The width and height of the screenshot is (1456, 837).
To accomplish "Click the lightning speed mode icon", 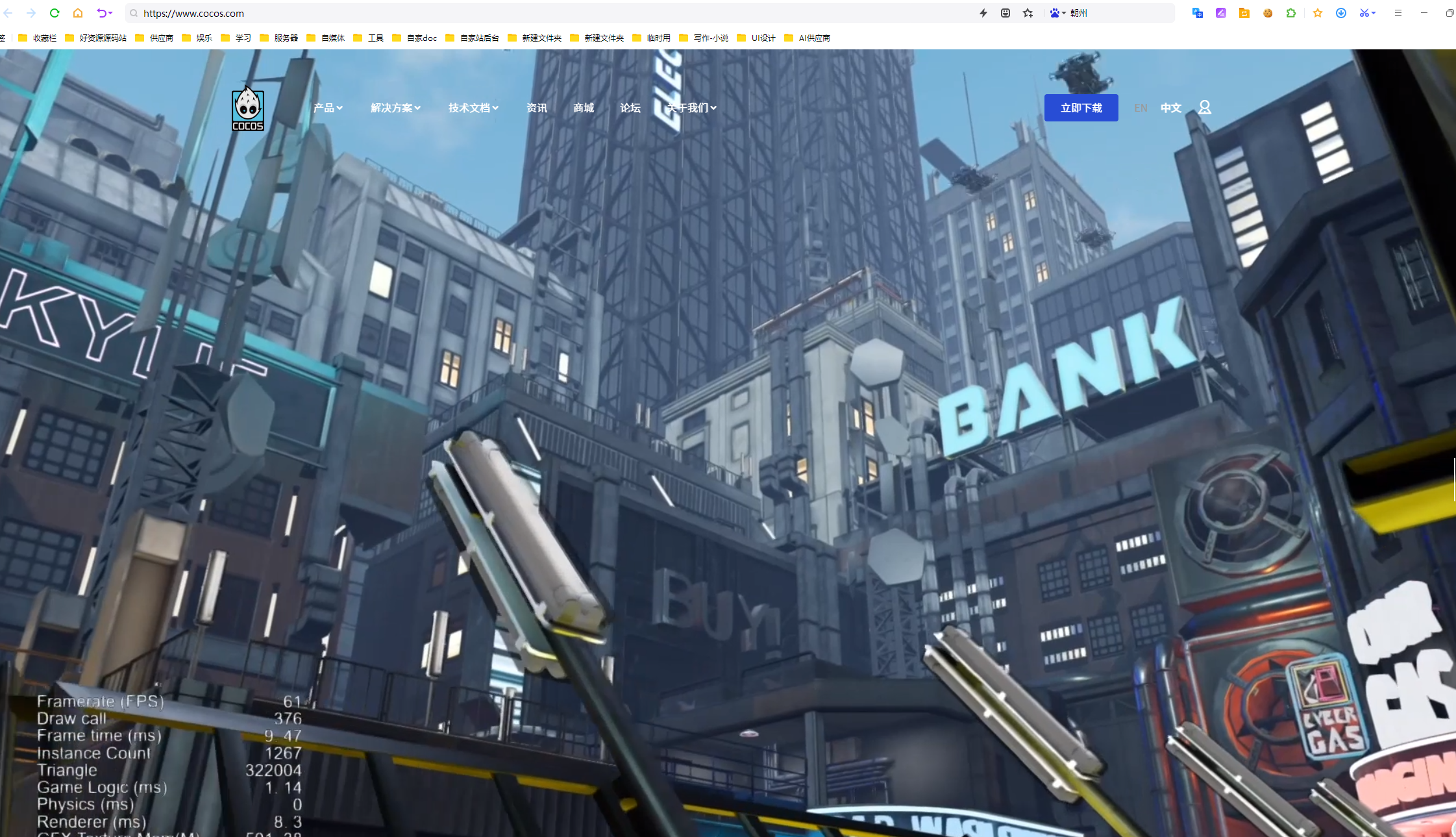I will [983, 13].
